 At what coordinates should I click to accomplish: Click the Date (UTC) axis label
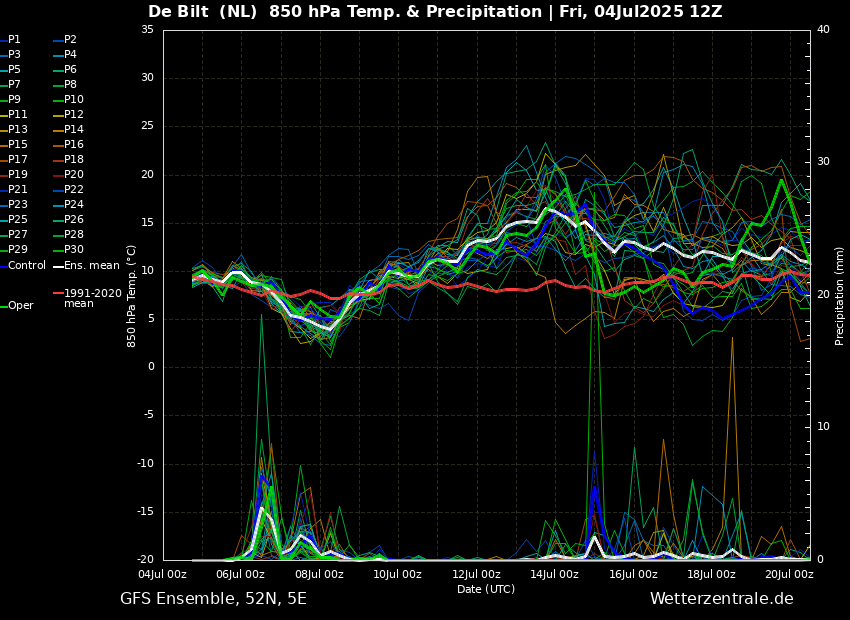point(486,589)
